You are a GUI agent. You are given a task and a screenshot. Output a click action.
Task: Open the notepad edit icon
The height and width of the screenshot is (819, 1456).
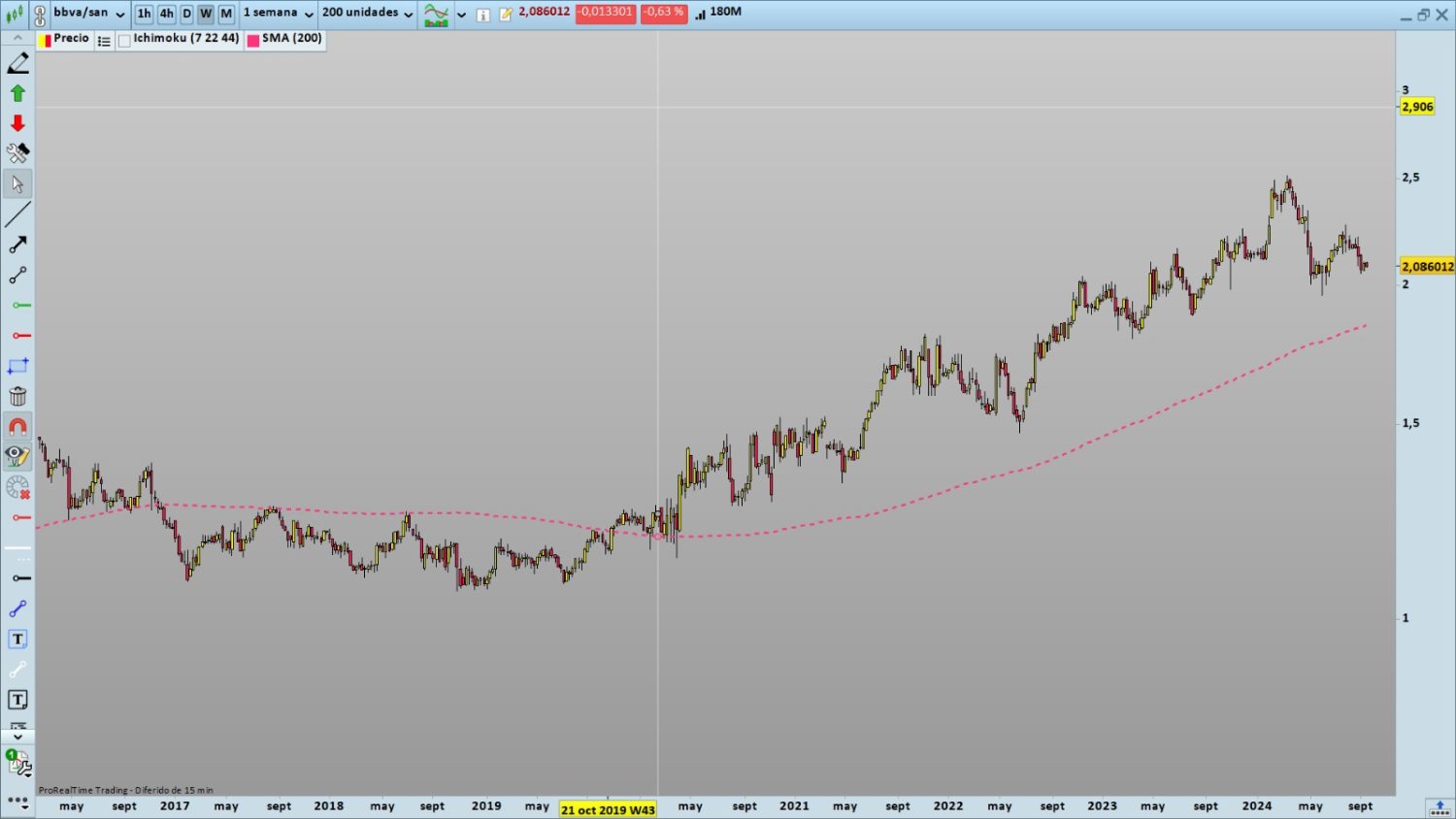tap(506, 14)
